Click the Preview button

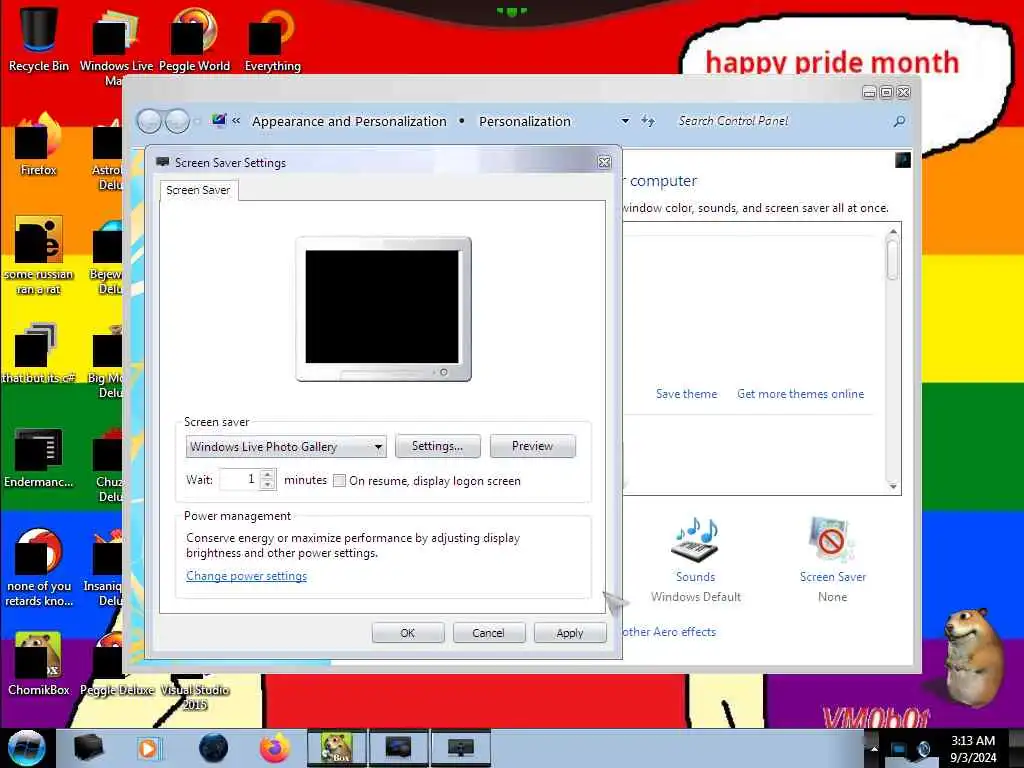(532, 446)
